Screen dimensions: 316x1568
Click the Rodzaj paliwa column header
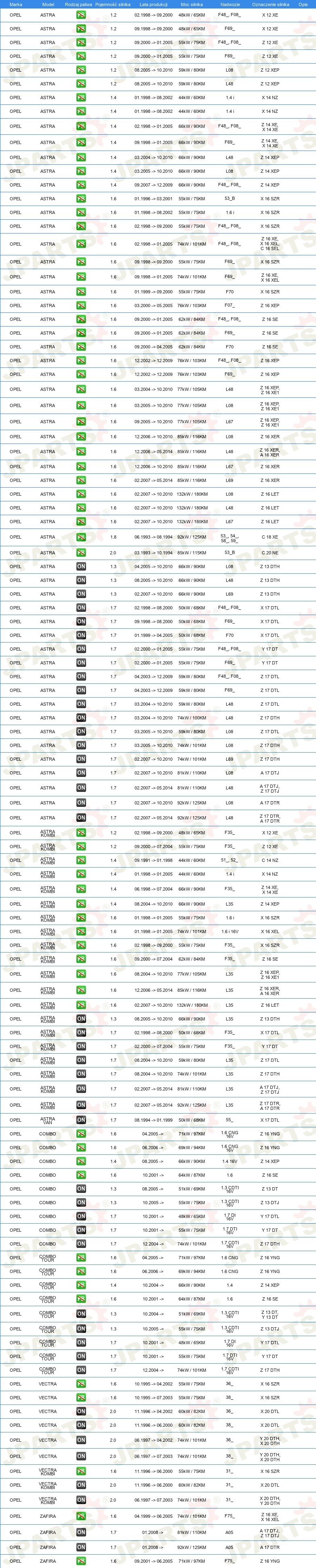tap(78, 4)
